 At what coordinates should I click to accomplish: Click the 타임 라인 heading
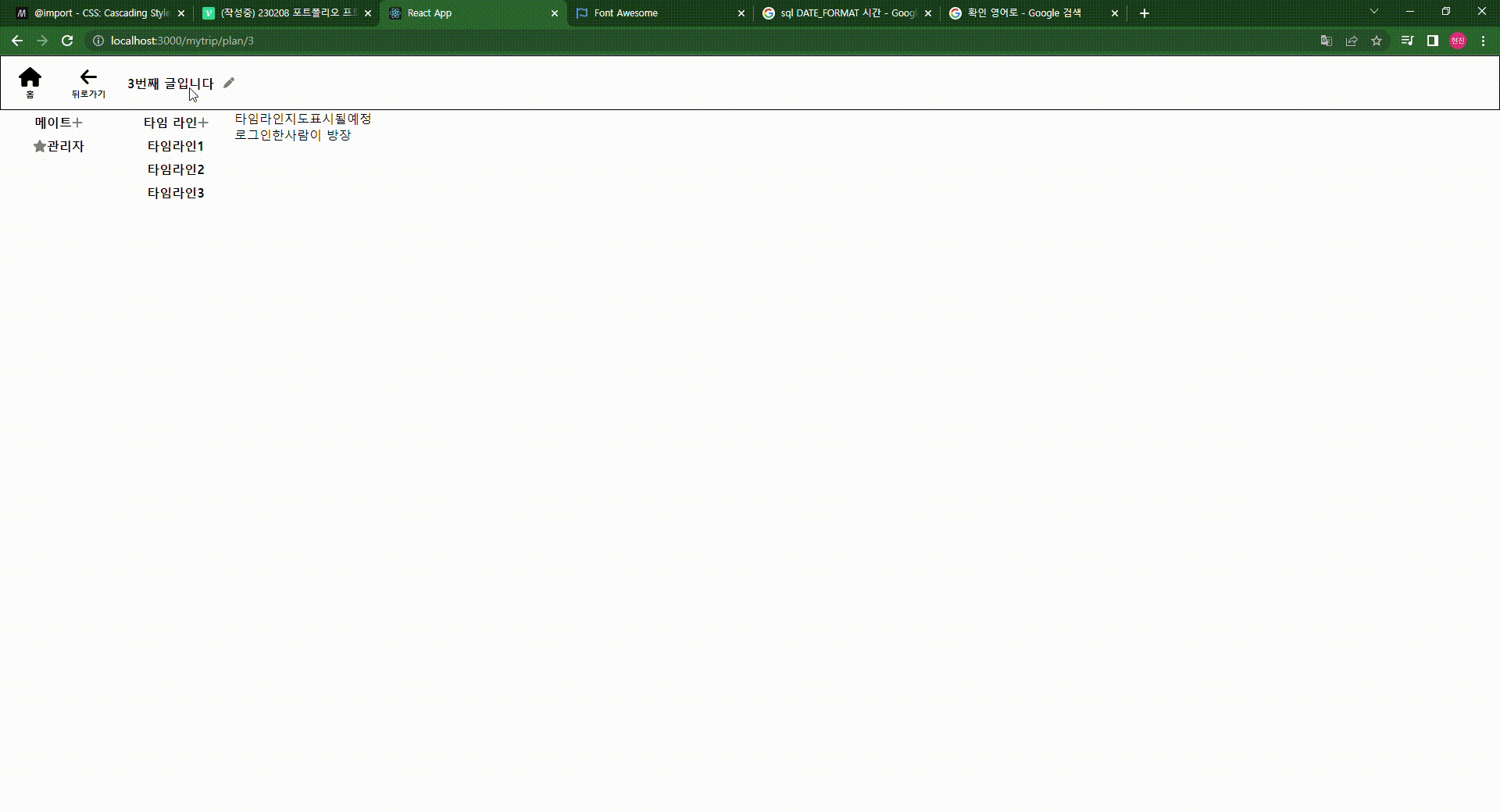coord(170,123)
